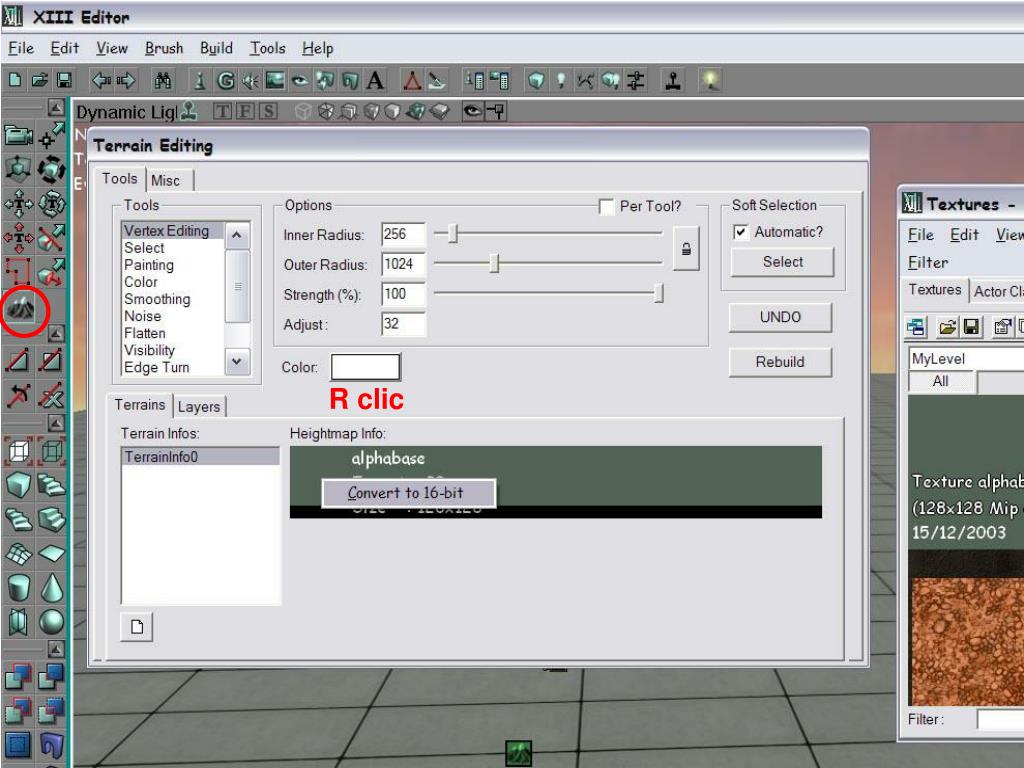Enable the Per Tool? checkbox
This screenshot has height=768, width=1024.
(x=606, y=207)
